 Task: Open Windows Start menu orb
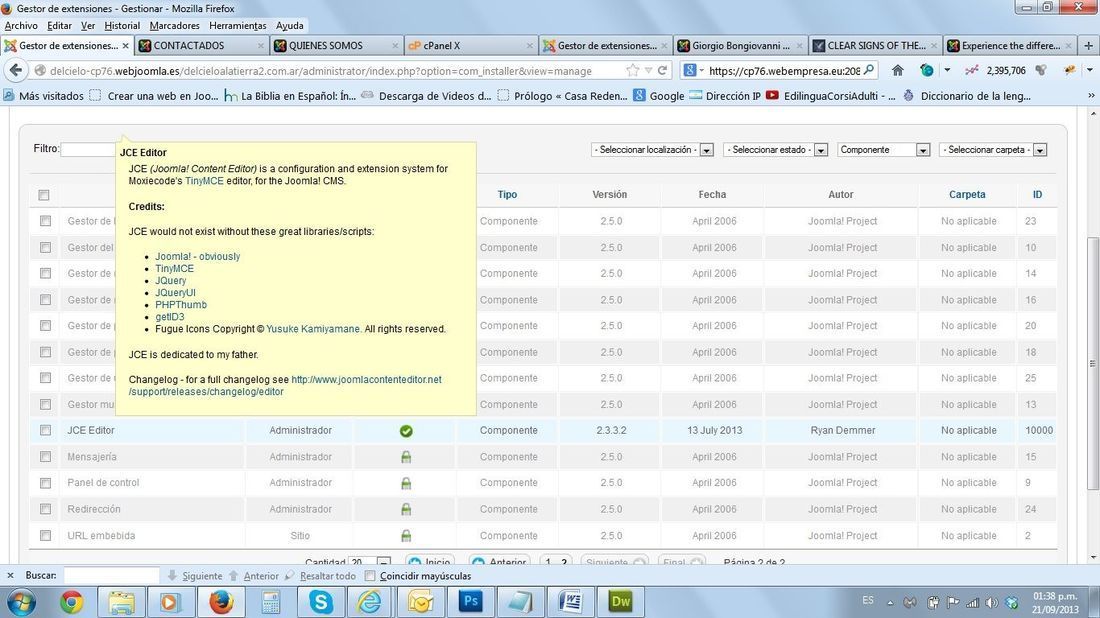pos(20,602)
